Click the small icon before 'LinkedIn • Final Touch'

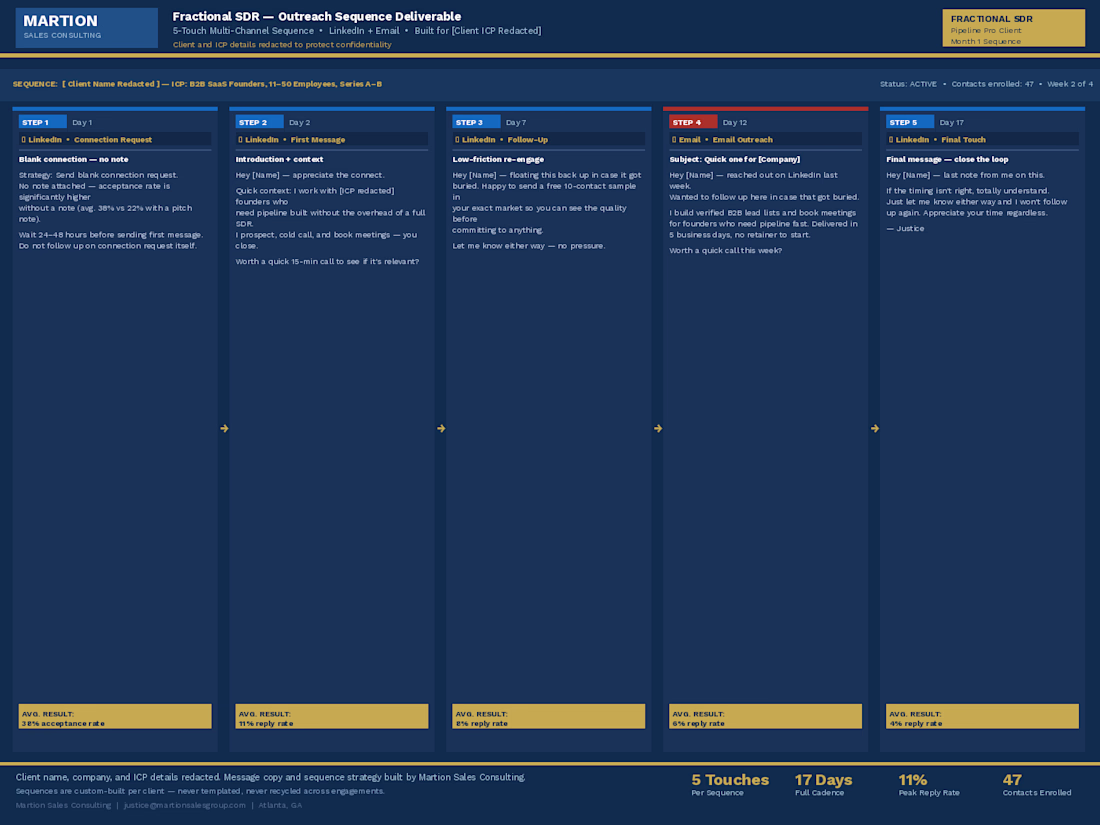point(890,140)
